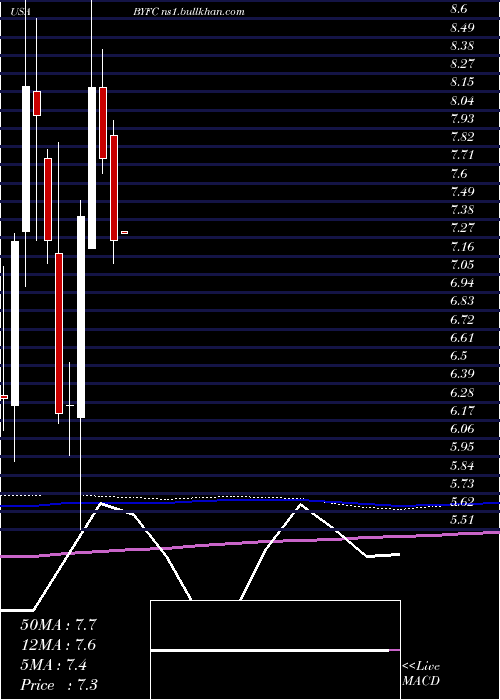Click the 7.93 price axis label
Image resolution: width=500 pixels, height=700 pixels.
tap(462, 118)
